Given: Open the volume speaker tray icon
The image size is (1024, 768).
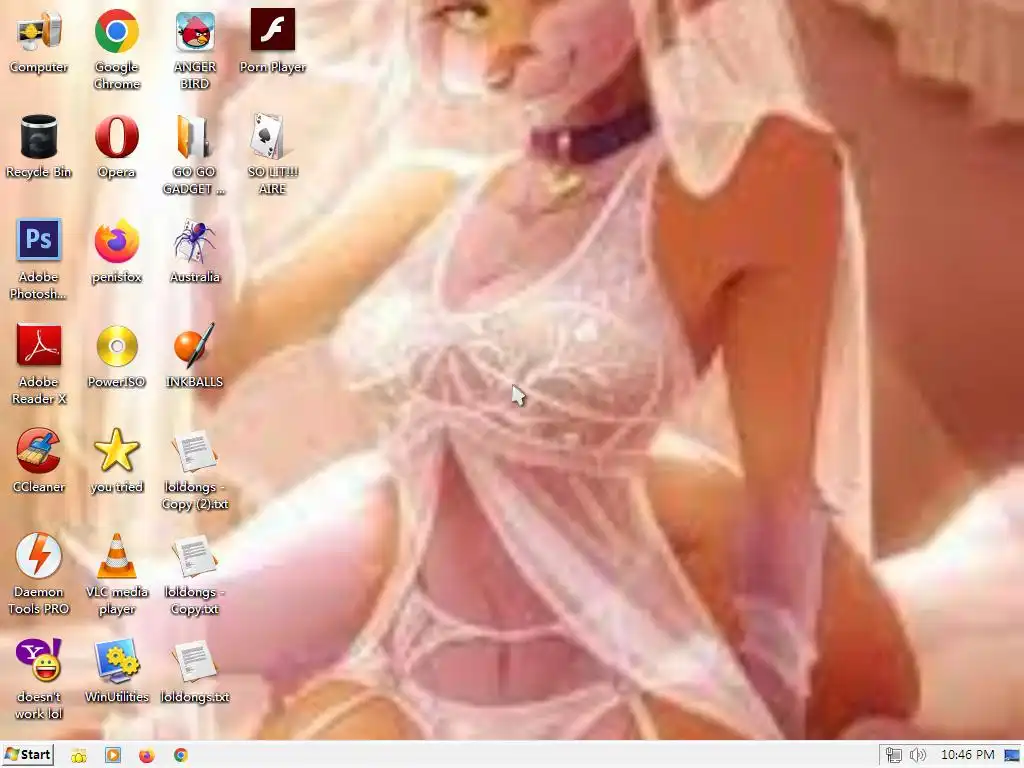Looking at the screenshot, I should click(x=918, y=756).
